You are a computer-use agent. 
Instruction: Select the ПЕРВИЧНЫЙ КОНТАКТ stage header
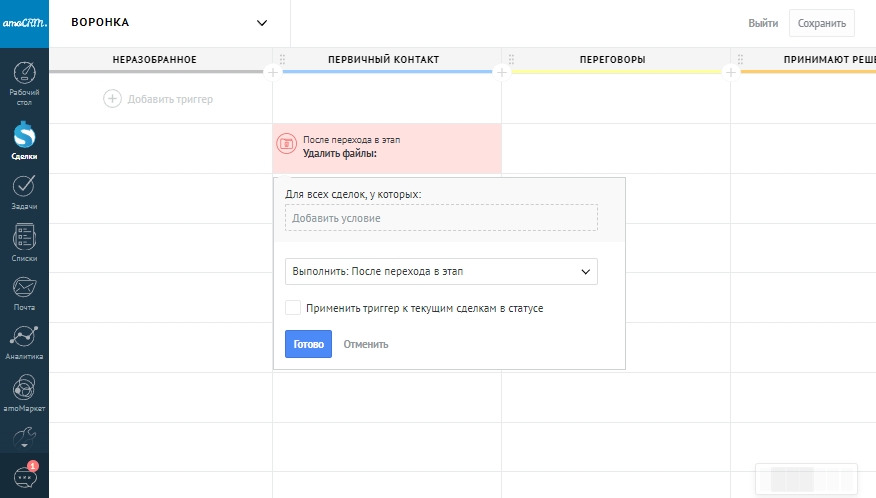pos(383,60)
